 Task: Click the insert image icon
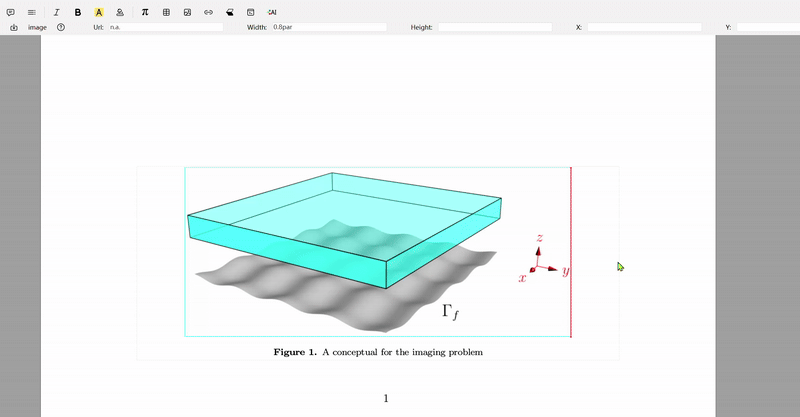coord(187,12)
